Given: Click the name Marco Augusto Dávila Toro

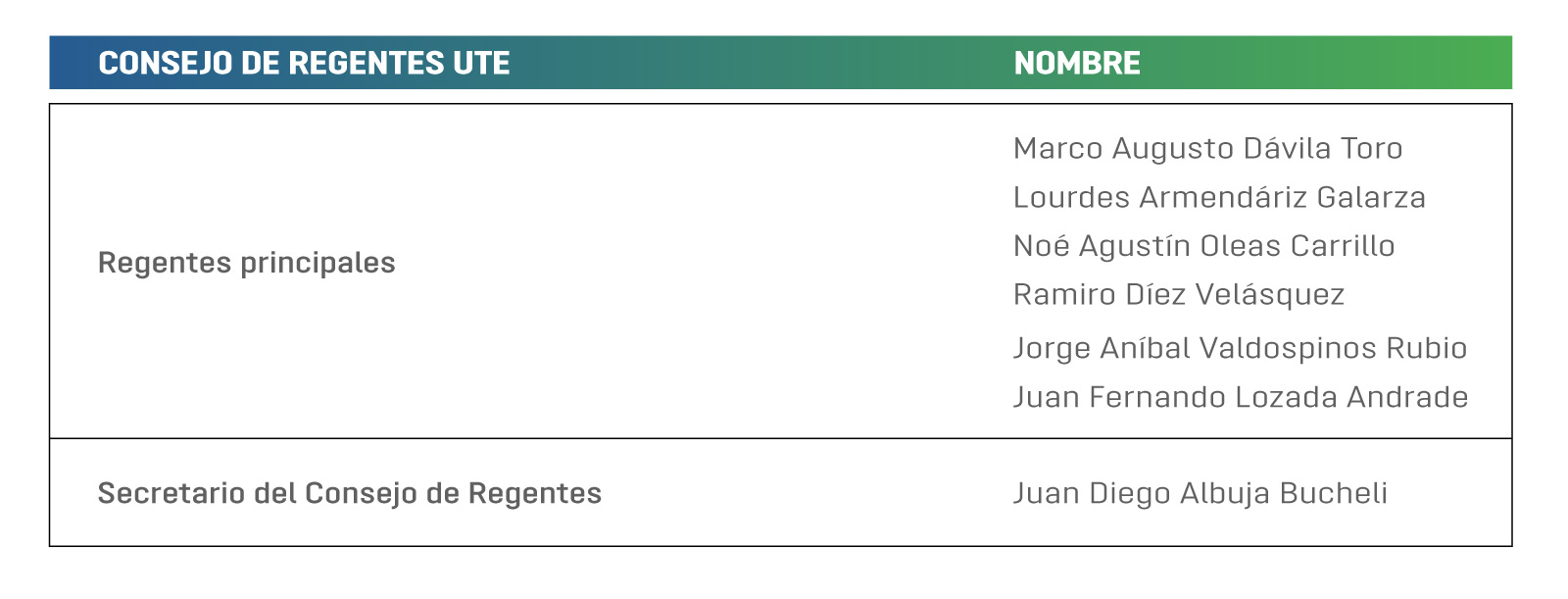Looking at the screenshot, I should pos(1207,149).
